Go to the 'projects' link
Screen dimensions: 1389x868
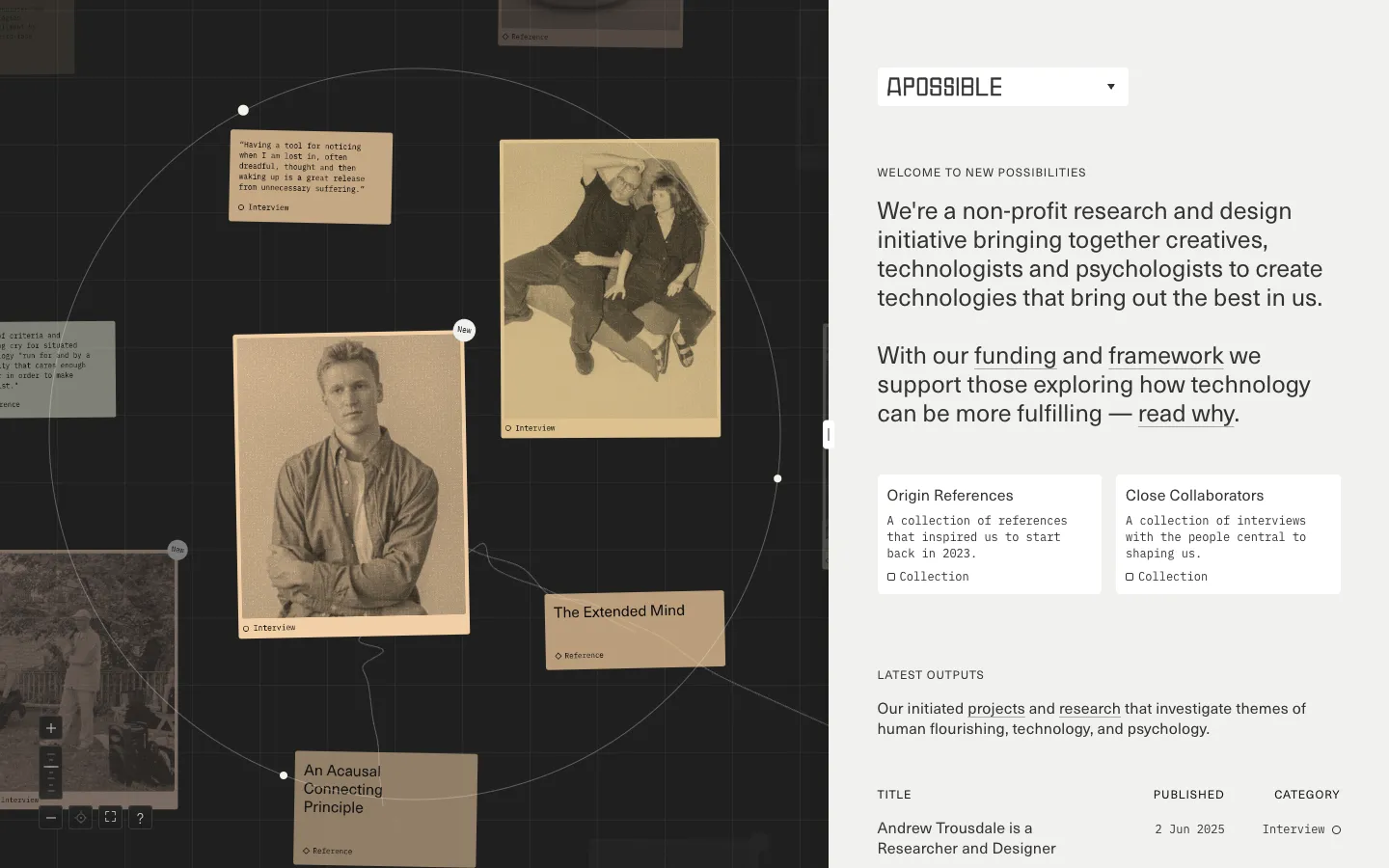point(995,709)
